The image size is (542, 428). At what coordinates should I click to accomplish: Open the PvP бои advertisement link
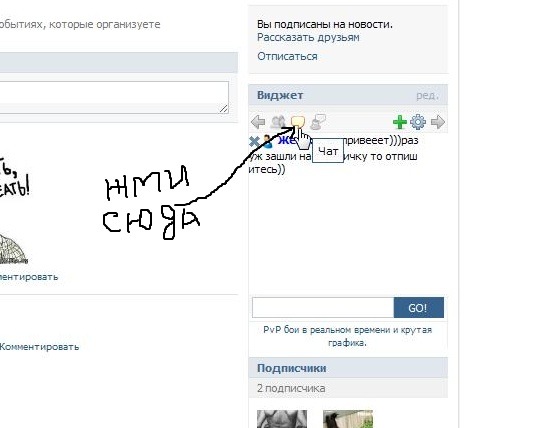tap(347, 336)
